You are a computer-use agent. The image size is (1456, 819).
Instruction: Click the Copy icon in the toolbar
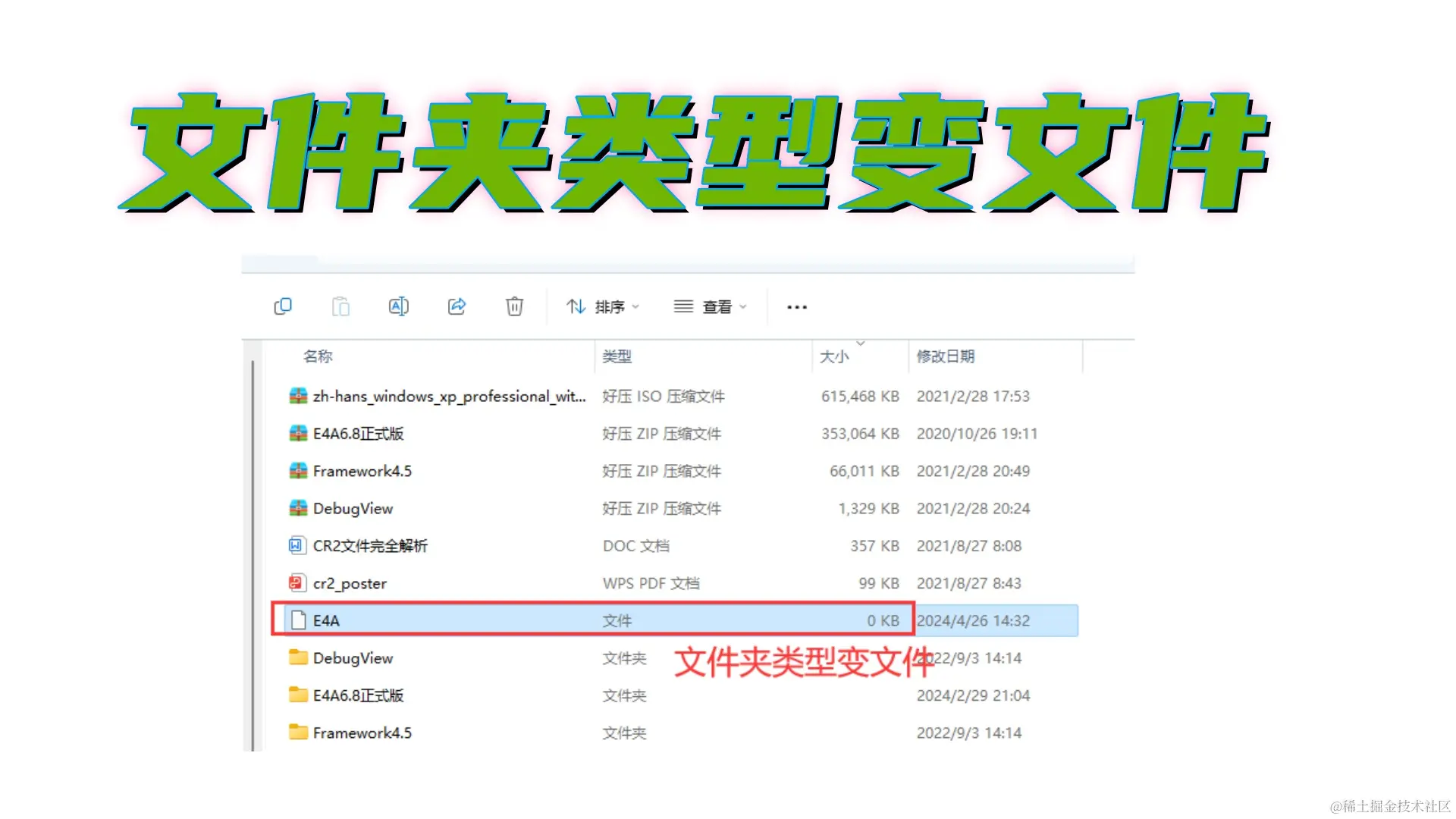click(283, 306)
